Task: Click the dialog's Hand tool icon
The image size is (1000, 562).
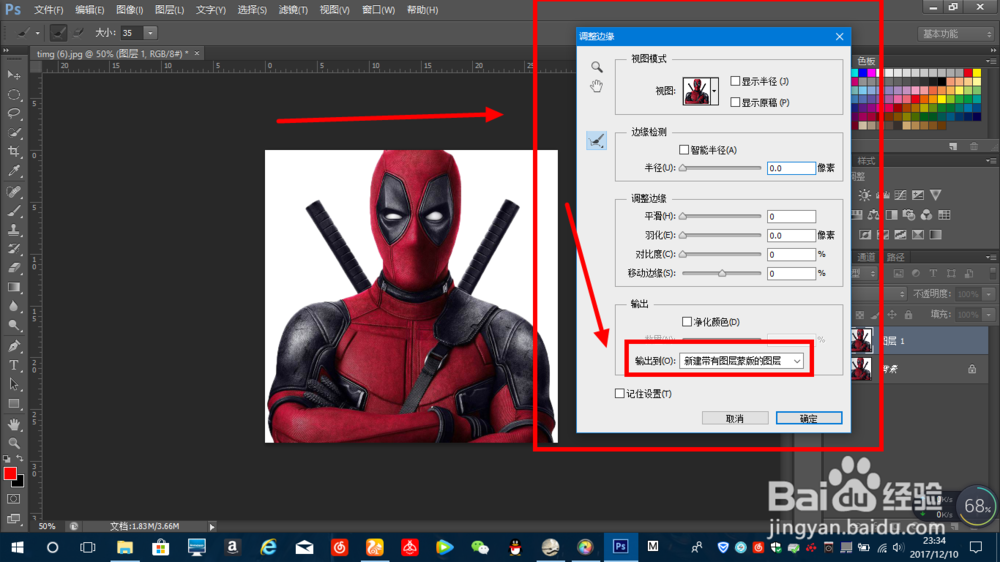Action: 596,86
